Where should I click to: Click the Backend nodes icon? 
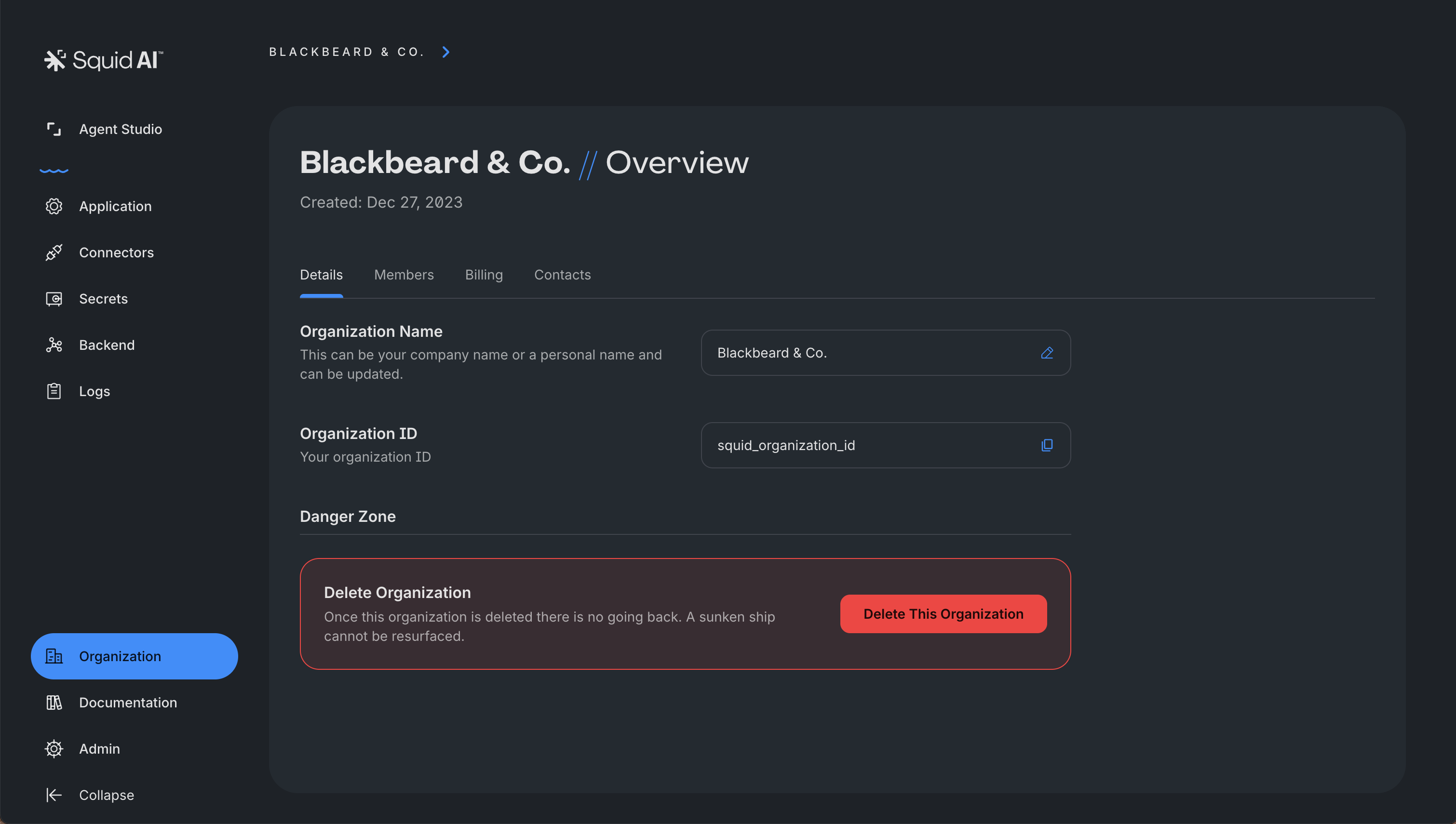click(54, 345)
